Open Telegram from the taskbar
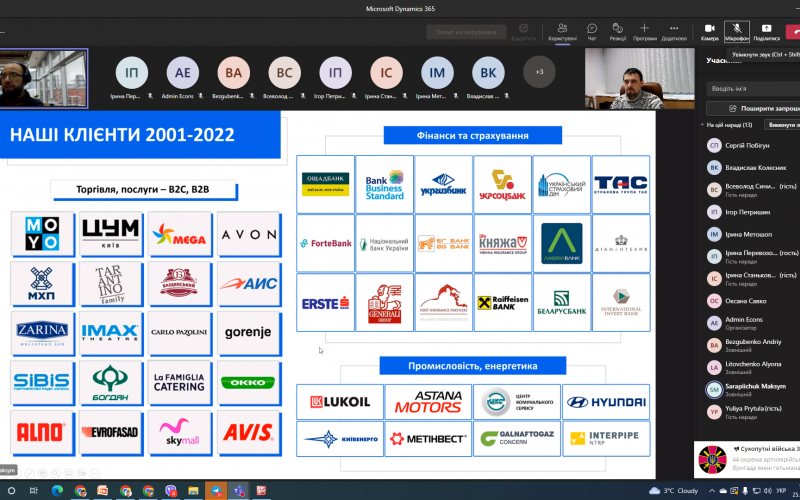 [216, 491]
